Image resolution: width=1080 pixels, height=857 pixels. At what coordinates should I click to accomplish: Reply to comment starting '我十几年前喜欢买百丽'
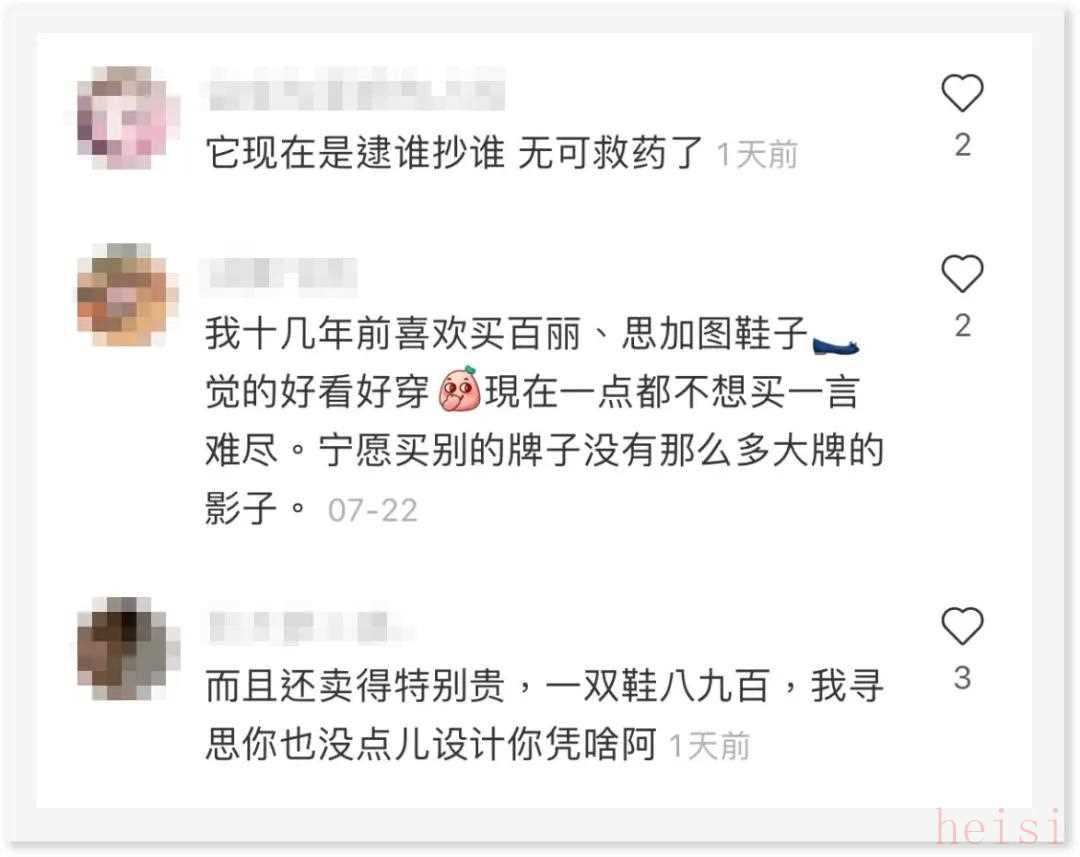tap(544, 420)
